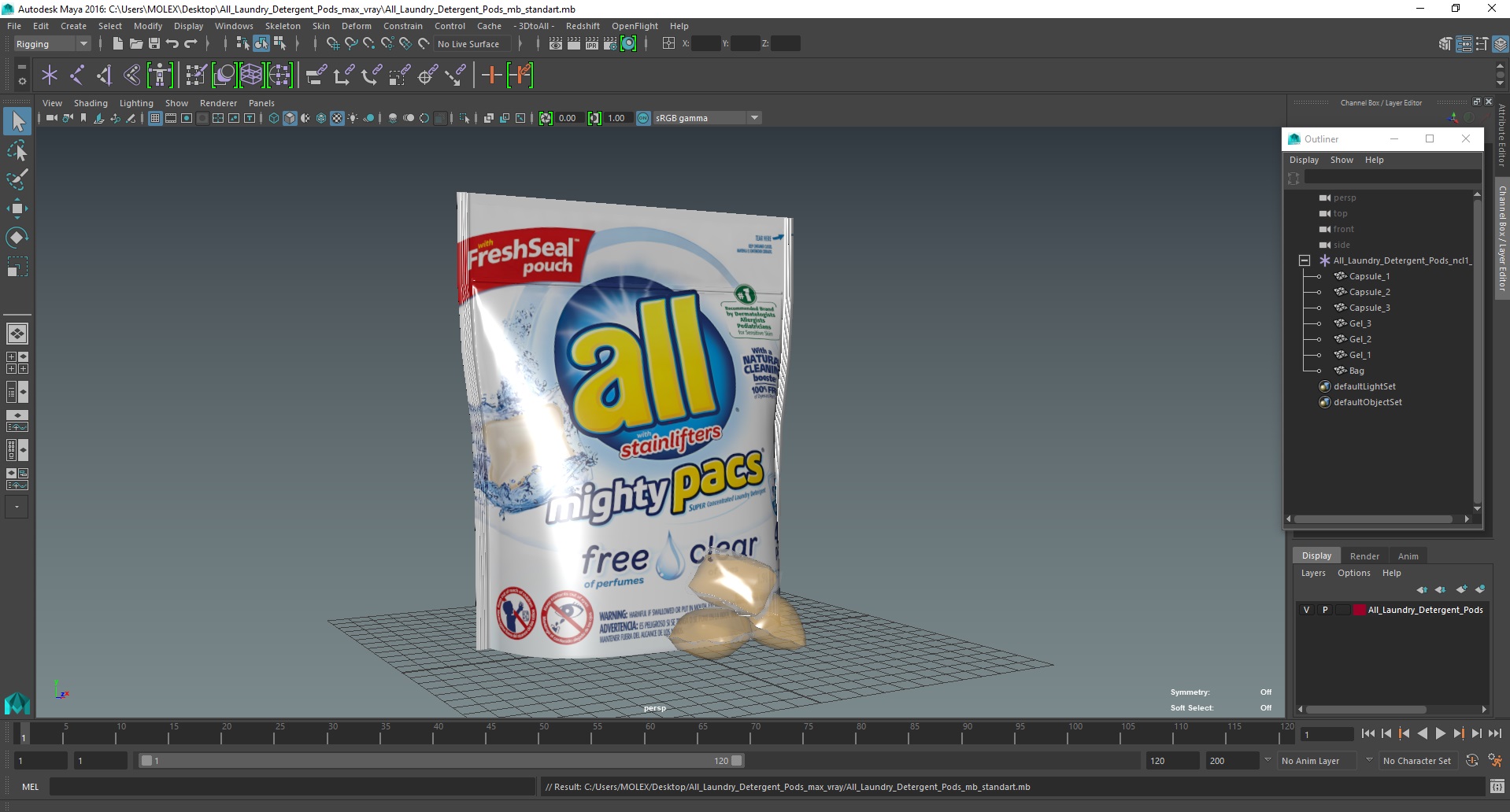Image resolution: width=1510 pixels, height=812 pixels.
Task: Open the No Character Set dropdown
Action: point(1417,761)
